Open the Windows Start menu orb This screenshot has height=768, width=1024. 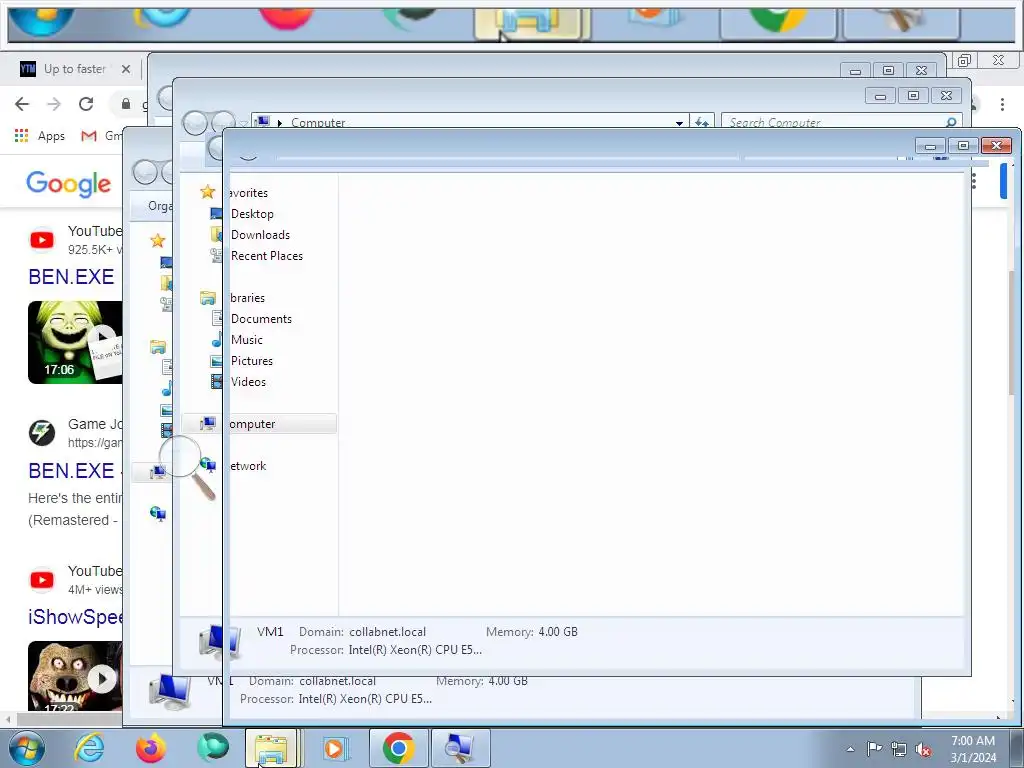point(27,748)
